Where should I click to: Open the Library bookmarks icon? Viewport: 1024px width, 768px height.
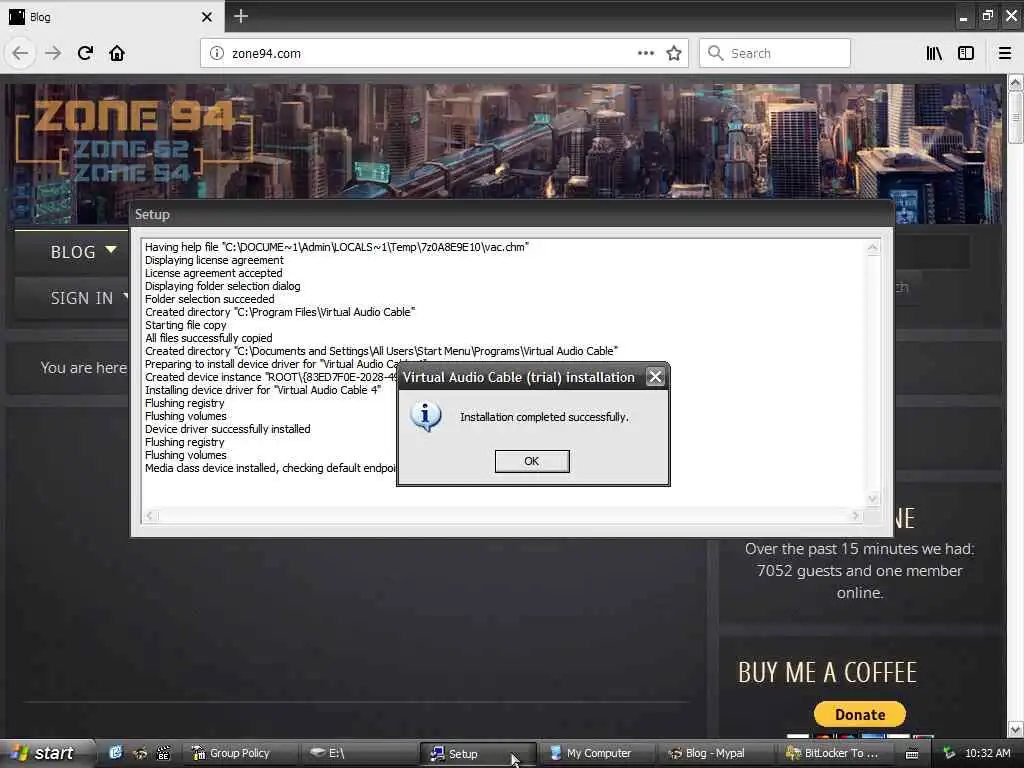(934, 53)
